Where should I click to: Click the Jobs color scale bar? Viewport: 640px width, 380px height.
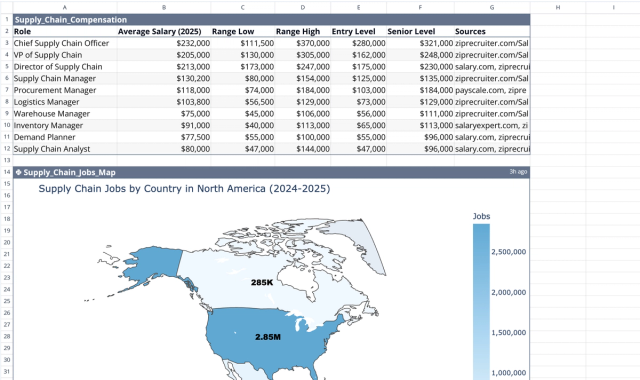(481, 302)
